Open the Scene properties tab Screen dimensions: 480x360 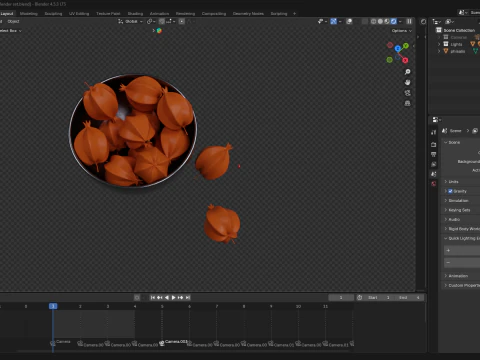point(433,174)
